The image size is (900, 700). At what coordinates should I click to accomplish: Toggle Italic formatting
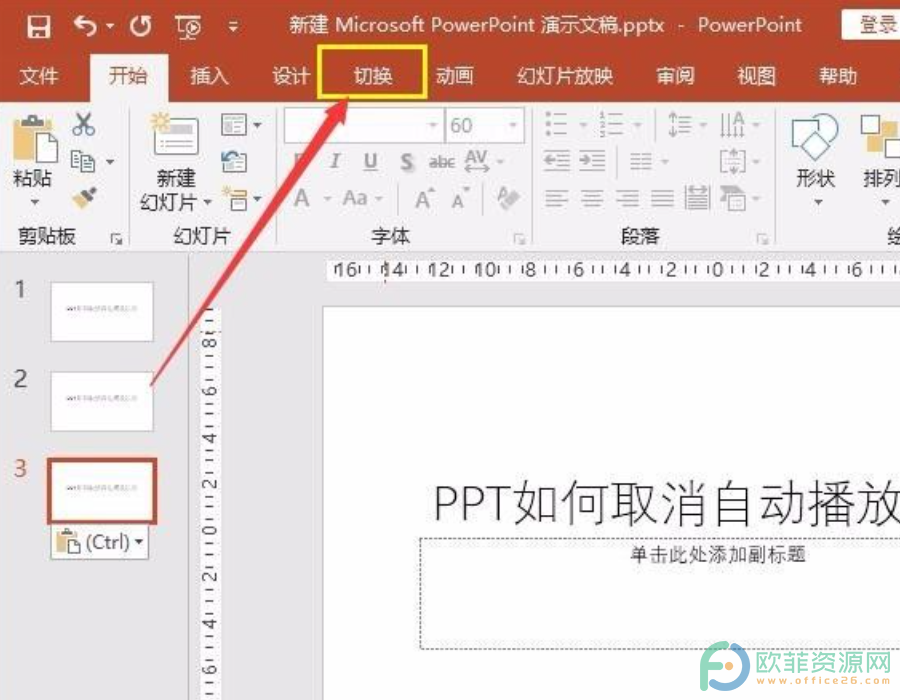pos(335,161)
